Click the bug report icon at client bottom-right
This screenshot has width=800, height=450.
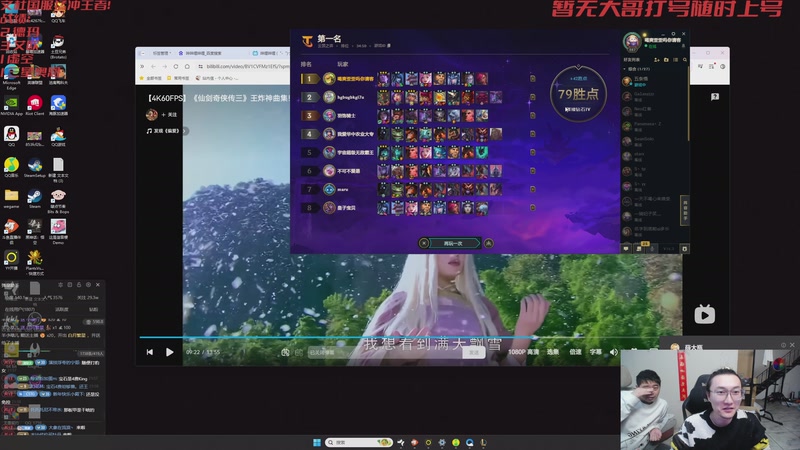coord(685,248)
